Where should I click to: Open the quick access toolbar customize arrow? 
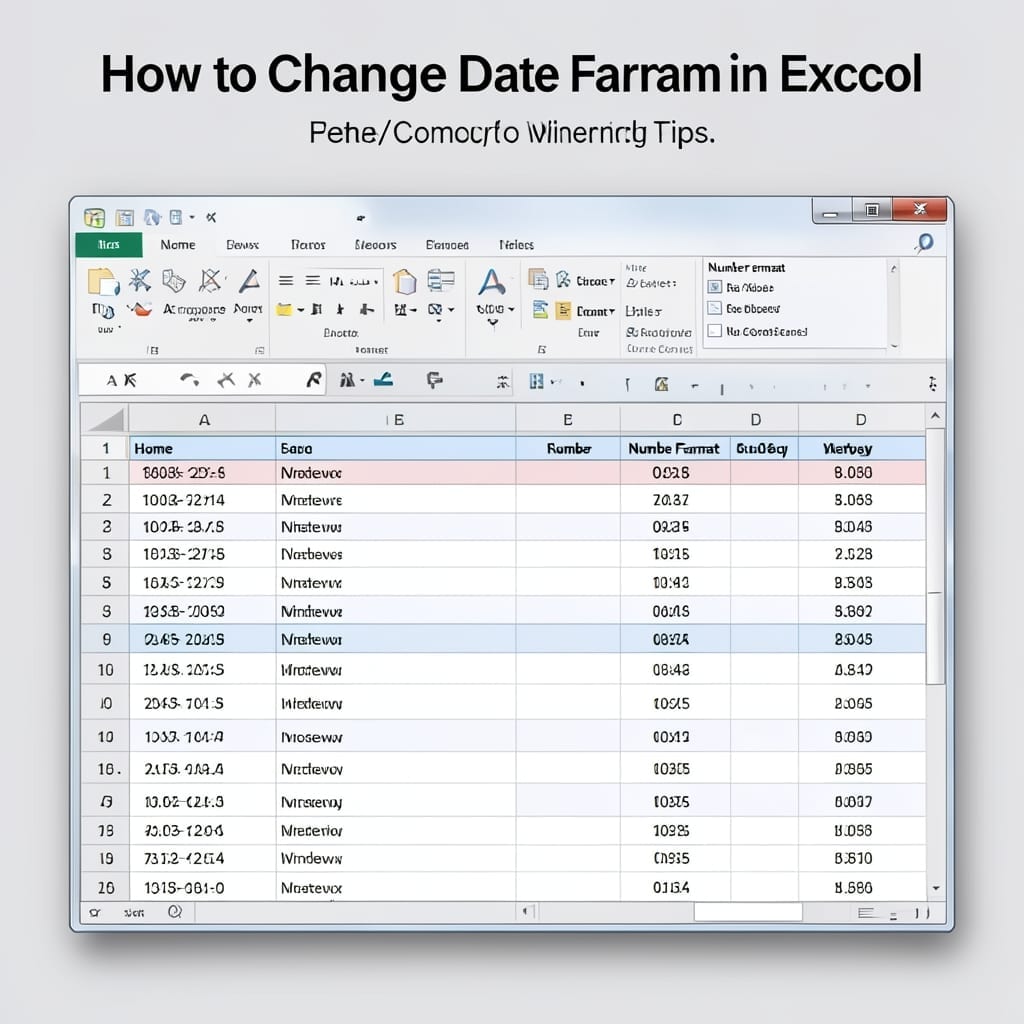[192, 217]
